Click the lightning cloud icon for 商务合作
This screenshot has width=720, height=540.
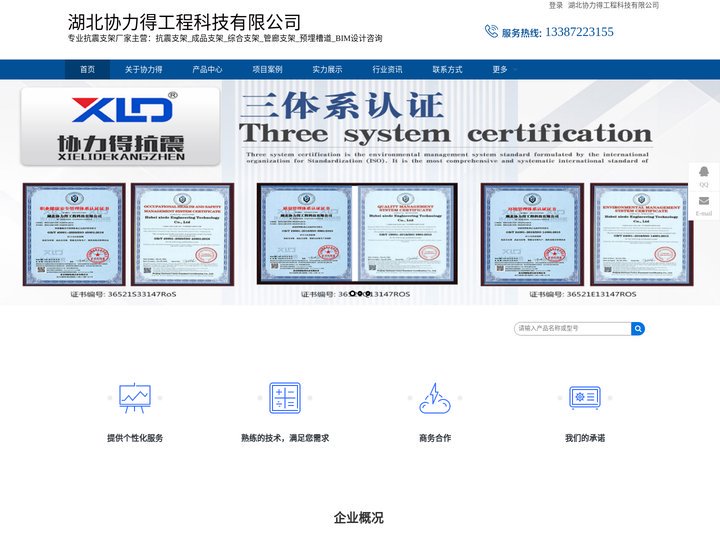(x=435, y=398)
